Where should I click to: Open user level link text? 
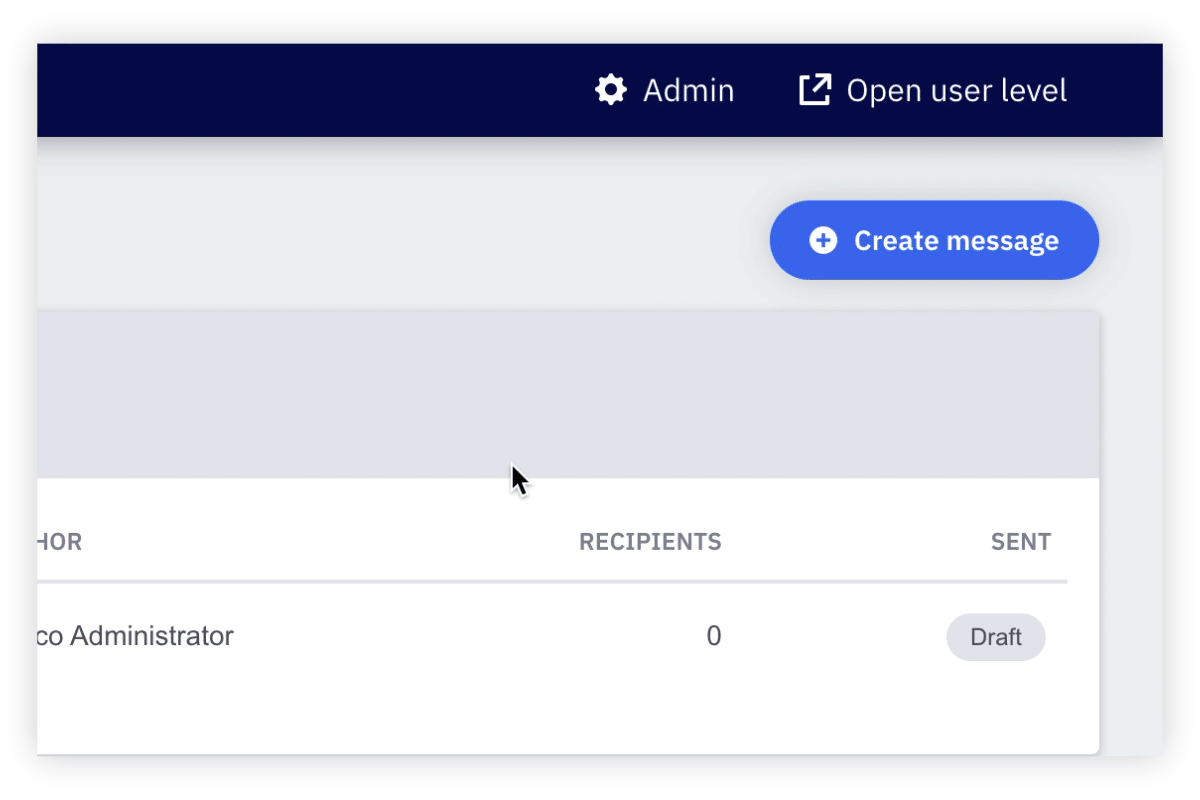click(x=956, y=91)
